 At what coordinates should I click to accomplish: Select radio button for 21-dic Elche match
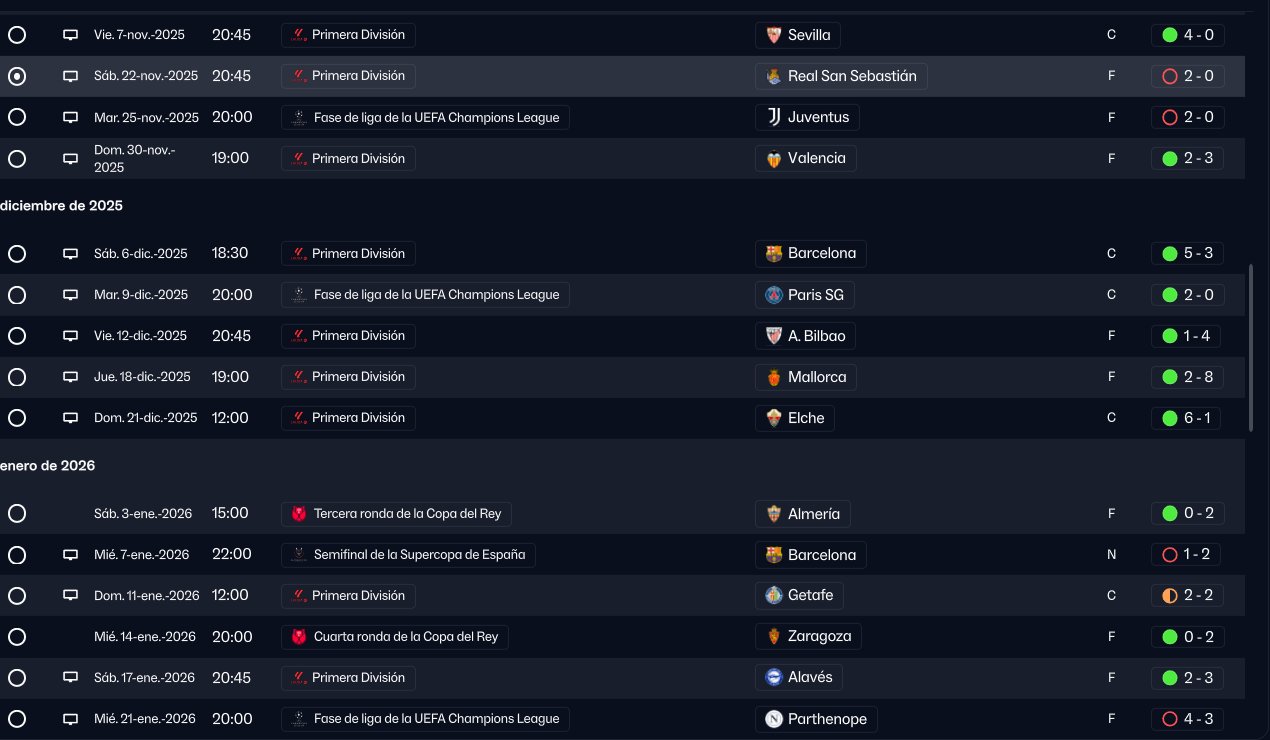point(17,418)
